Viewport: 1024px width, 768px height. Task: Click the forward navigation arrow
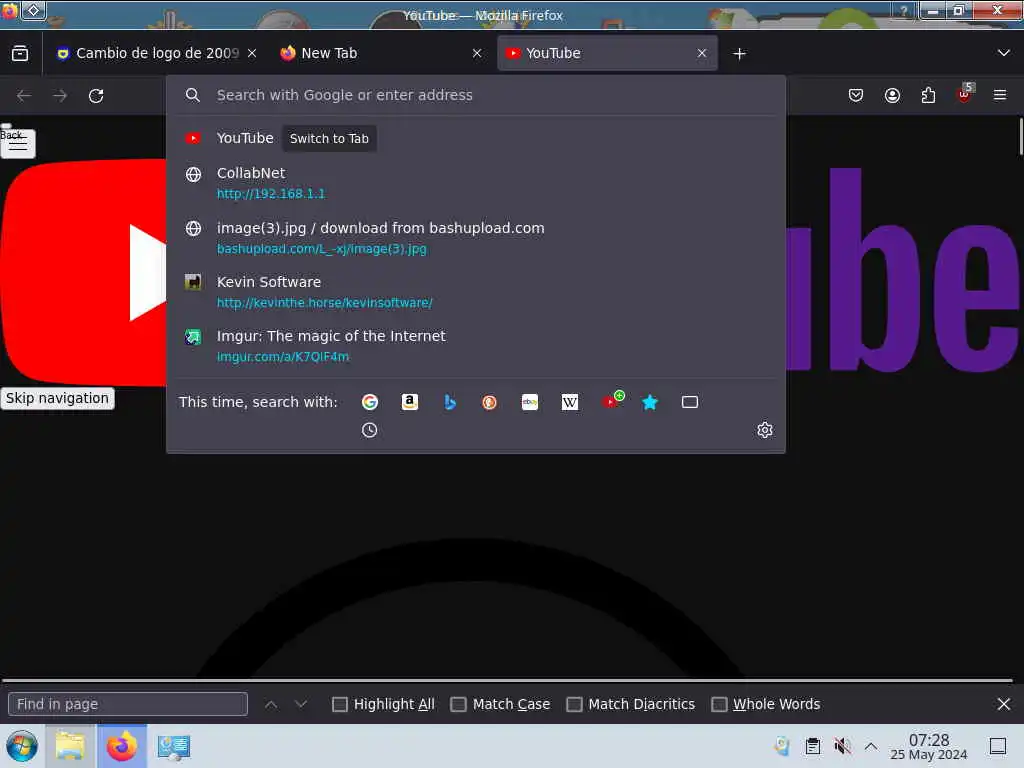[60, 96]
